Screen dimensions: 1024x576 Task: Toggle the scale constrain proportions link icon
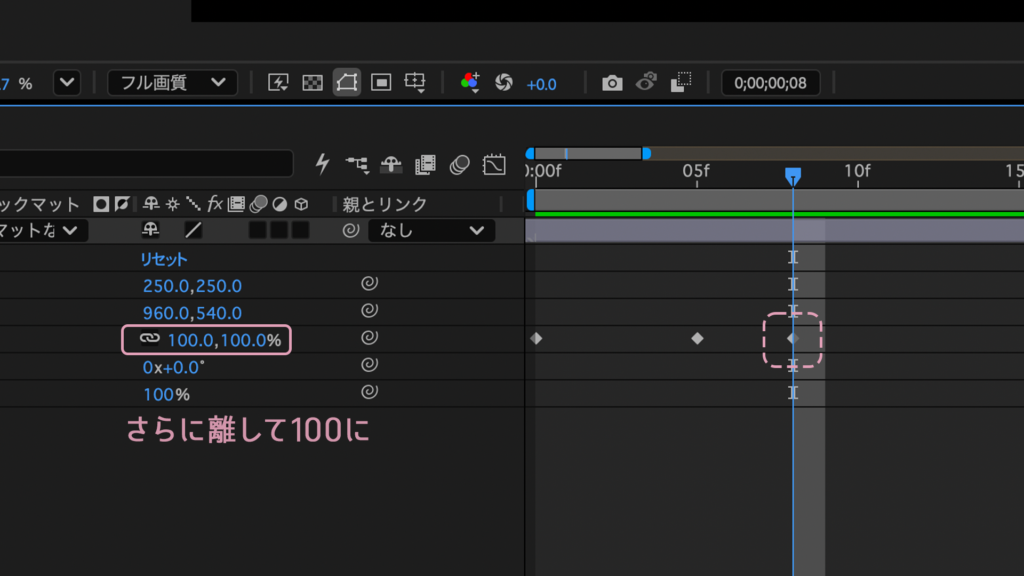(150, 338)
